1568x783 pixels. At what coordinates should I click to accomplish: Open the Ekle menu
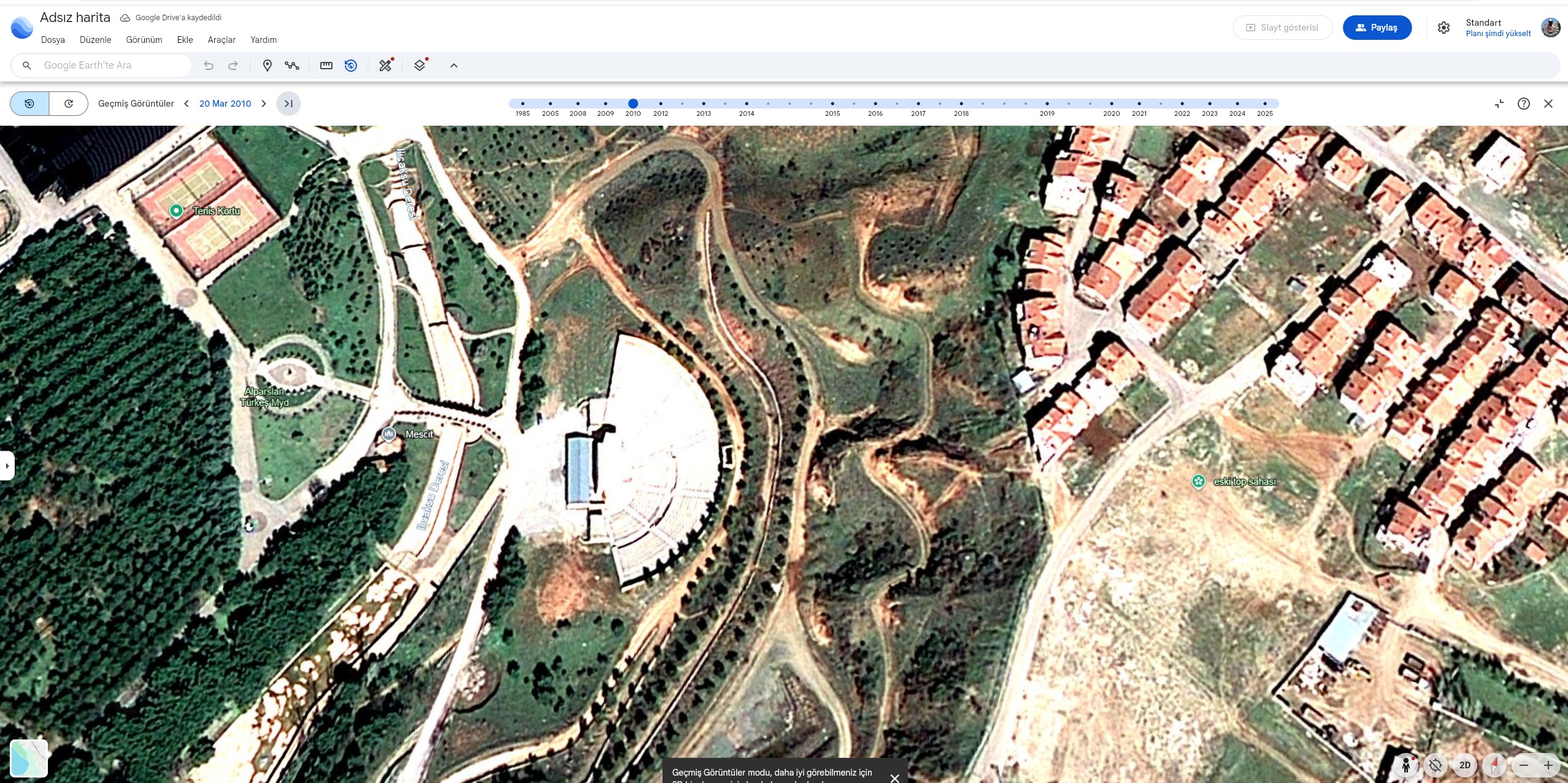[185, 40]
